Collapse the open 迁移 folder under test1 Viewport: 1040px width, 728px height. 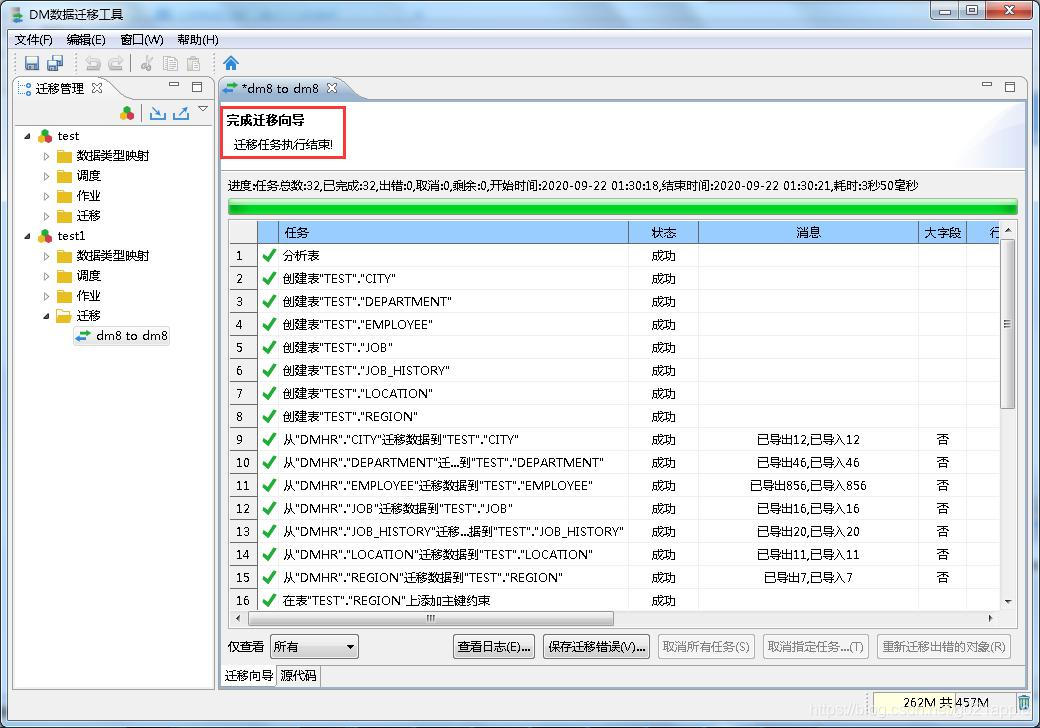click(46, 316)
